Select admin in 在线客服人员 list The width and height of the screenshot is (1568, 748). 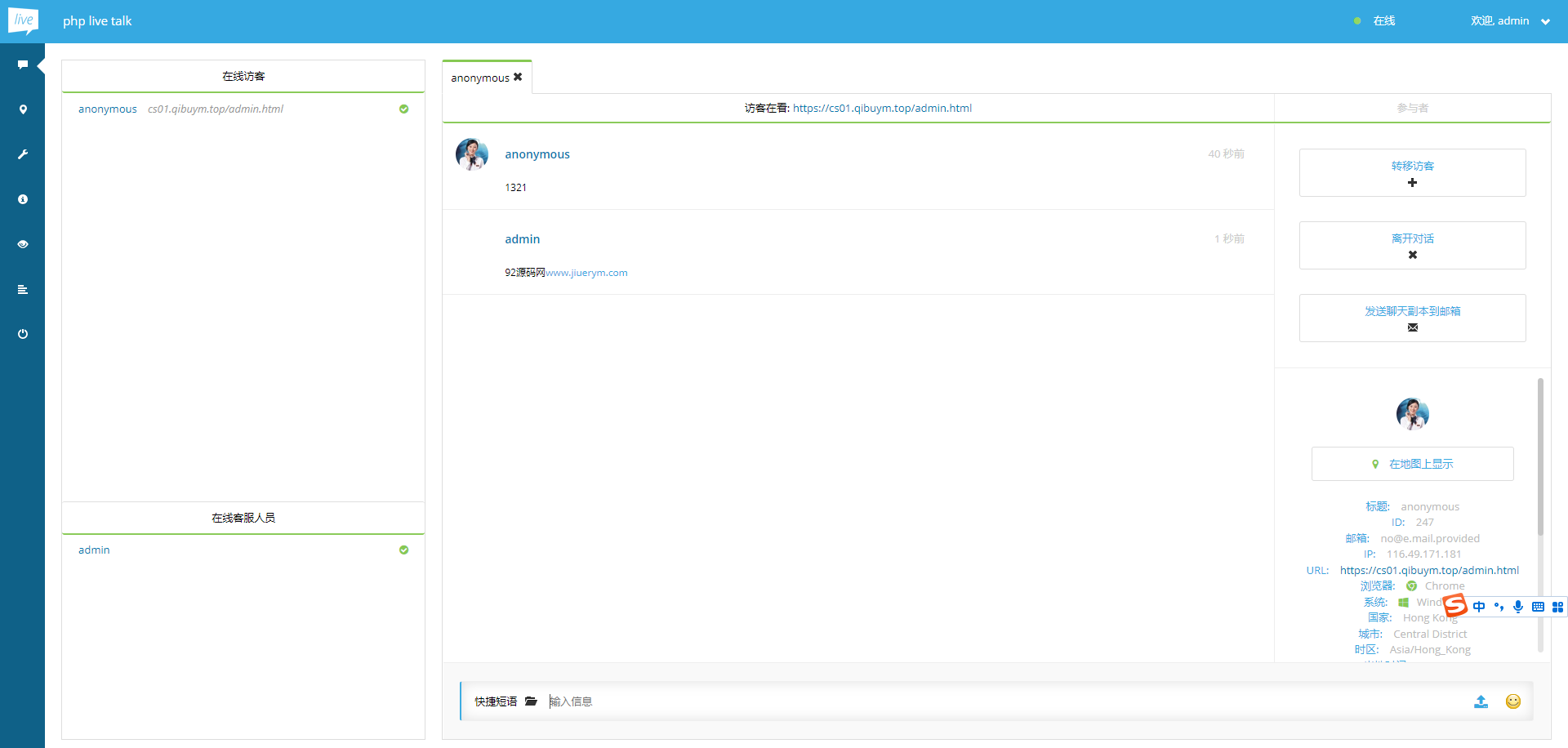coord(94,550)
